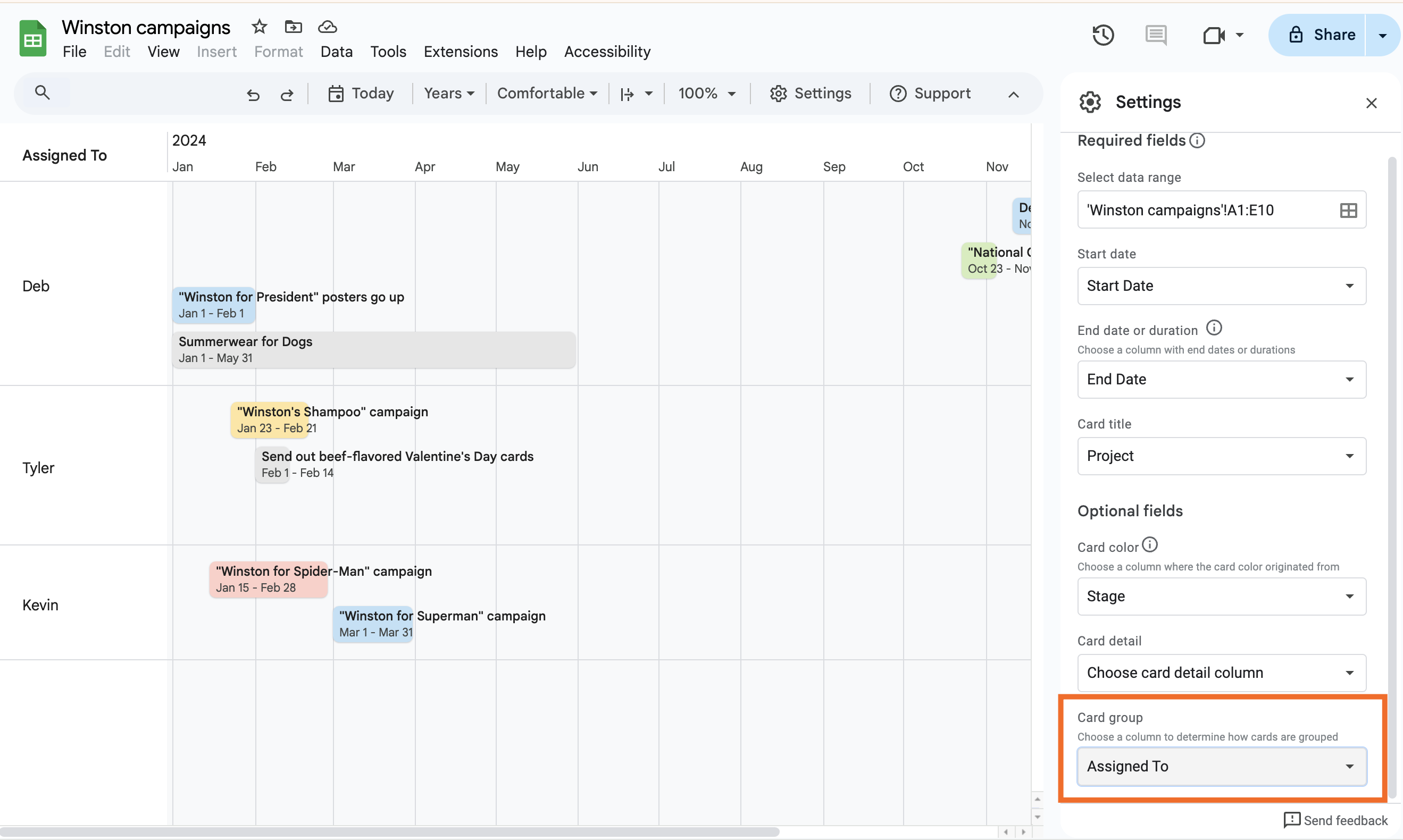This screenshot has width=1403, height=840.
Task: Click the data range grid picker icon
Action: coord(1348,211)
